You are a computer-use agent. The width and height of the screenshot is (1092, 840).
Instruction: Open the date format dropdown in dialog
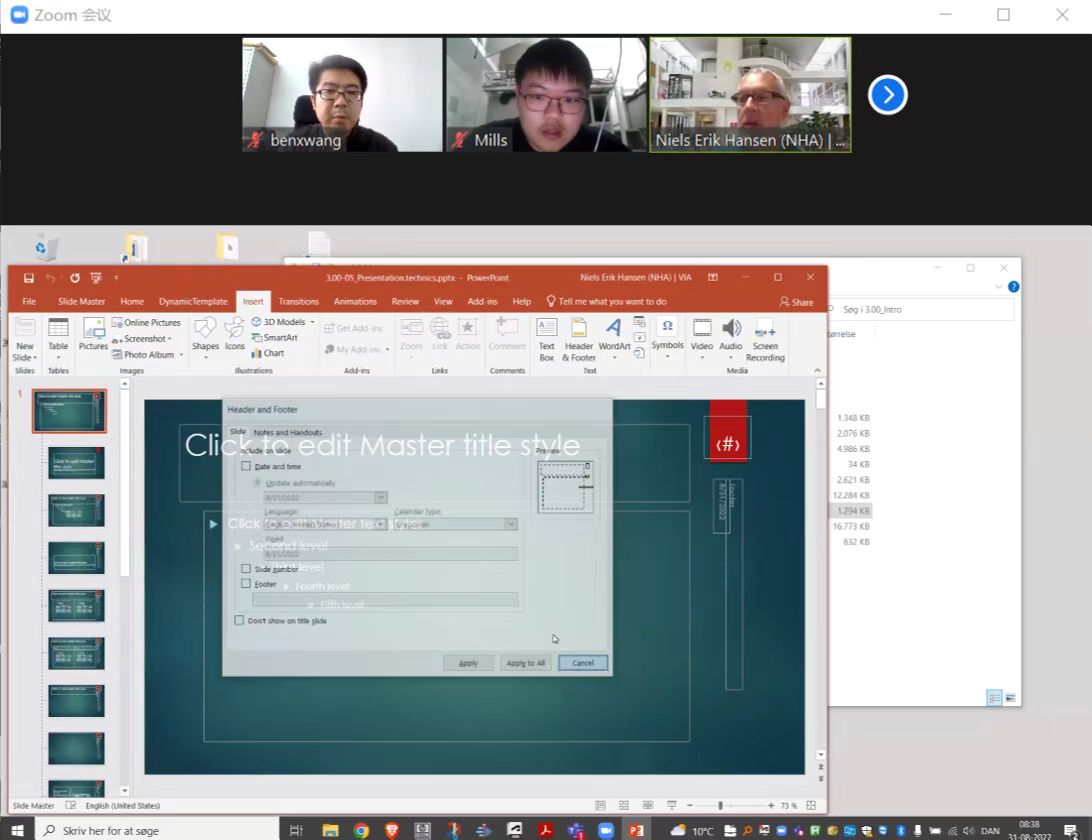[380, 497]
